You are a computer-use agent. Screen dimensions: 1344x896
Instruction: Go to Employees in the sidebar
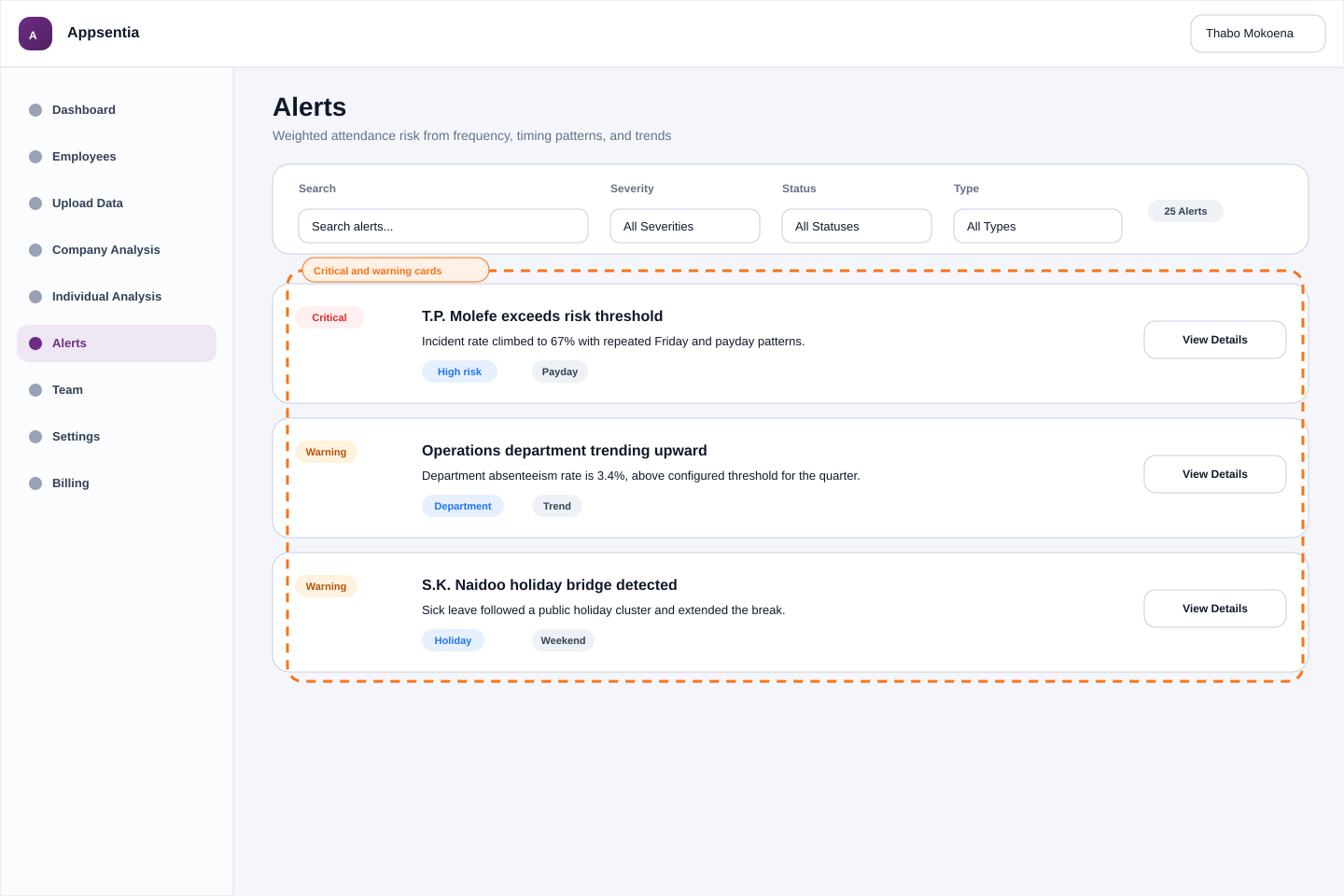pos(117,157)
